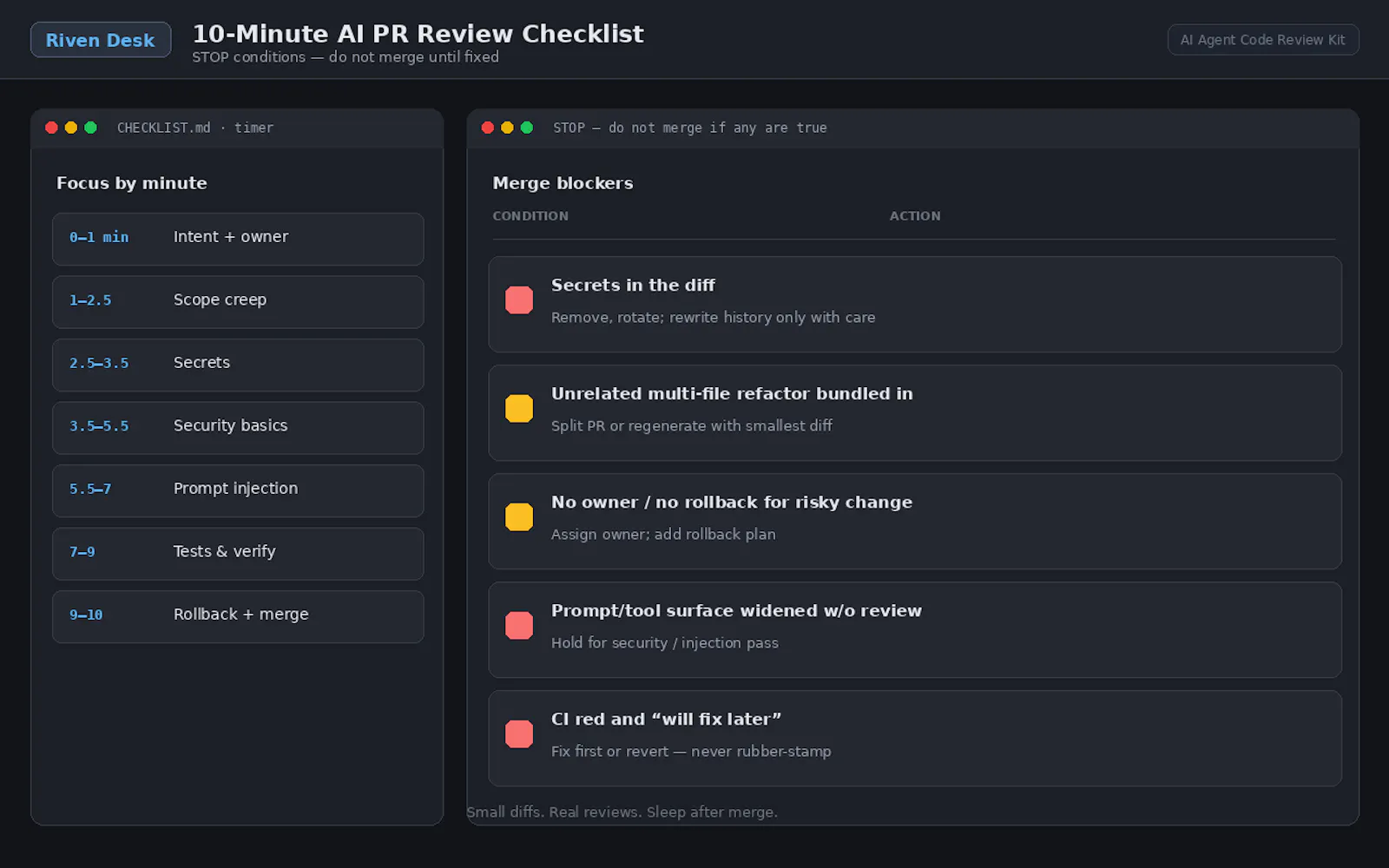
Task: Click red close dot of CHECKLIST.md window
Action: [51, 128]
